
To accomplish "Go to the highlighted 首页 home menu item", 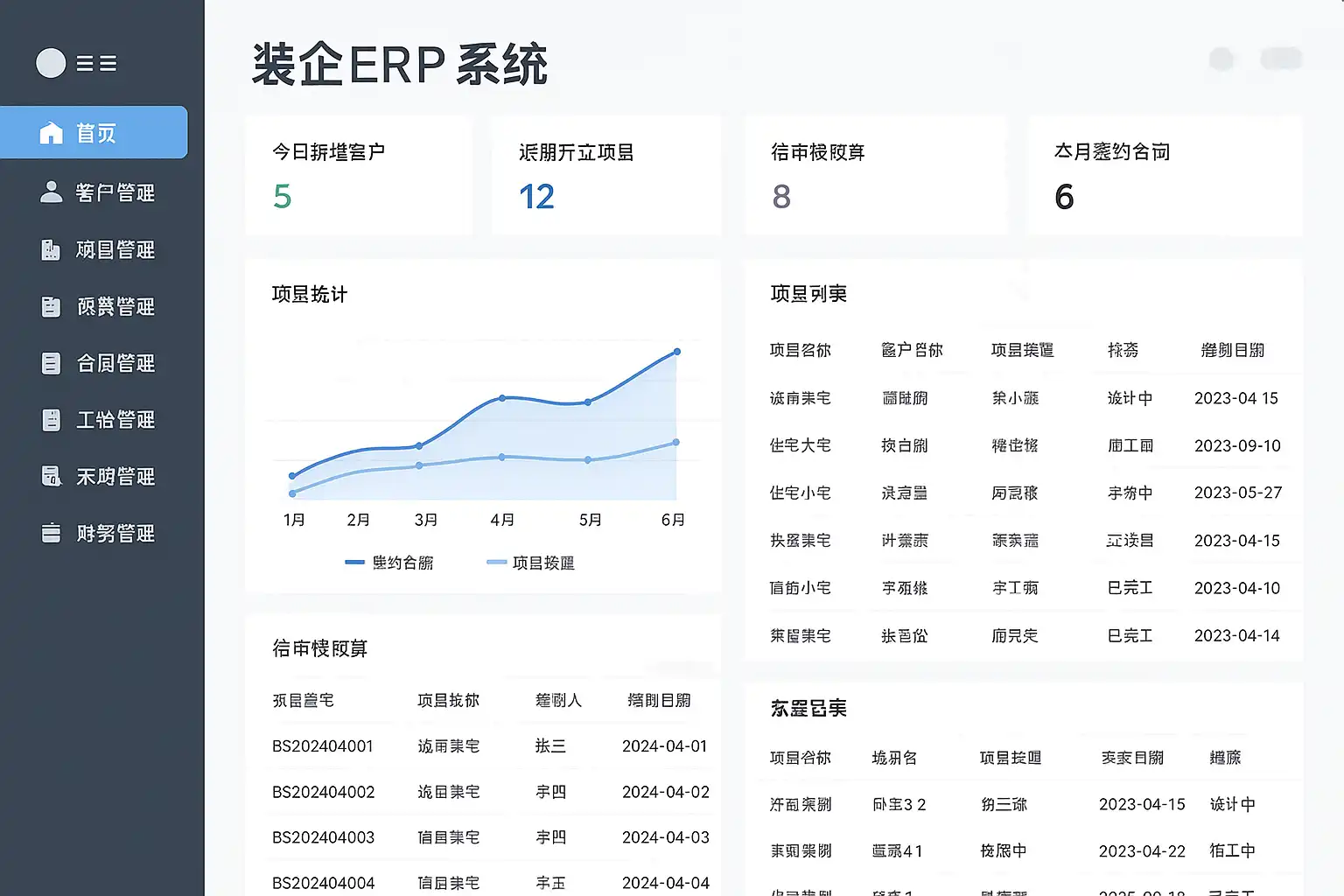I will pyautogui.click(x=94, y=133).
